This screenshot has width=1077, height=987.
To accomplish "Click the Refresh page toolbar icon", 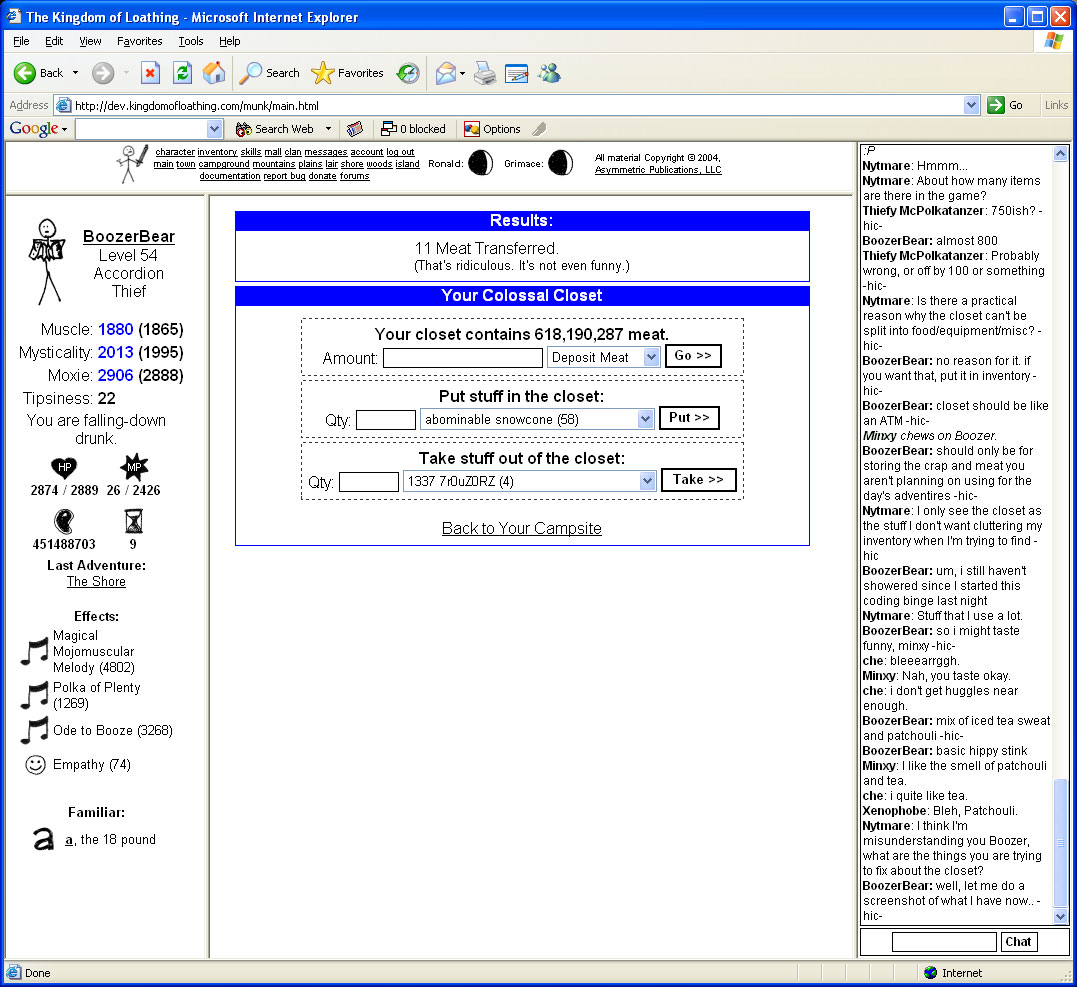I will (x=182, y=73).
